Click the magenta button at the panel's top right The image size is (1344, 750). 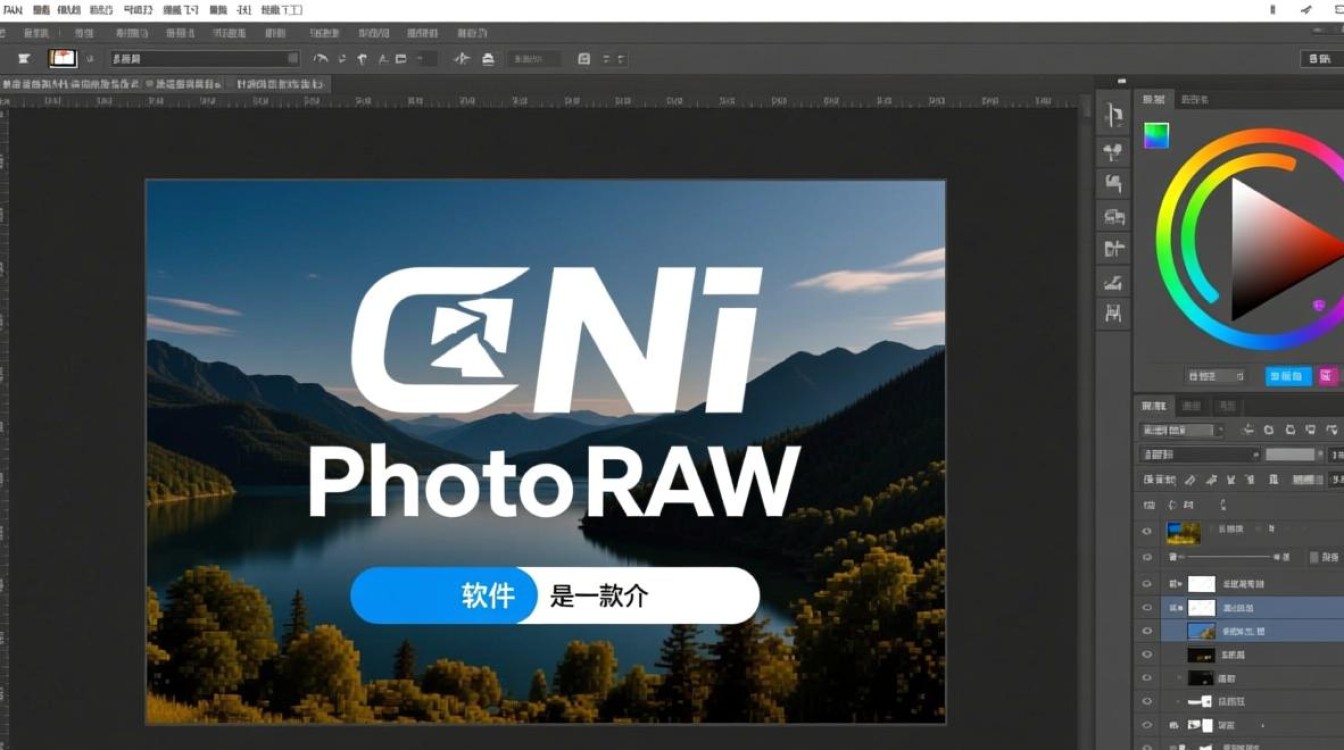click(x=1328, y=376)
